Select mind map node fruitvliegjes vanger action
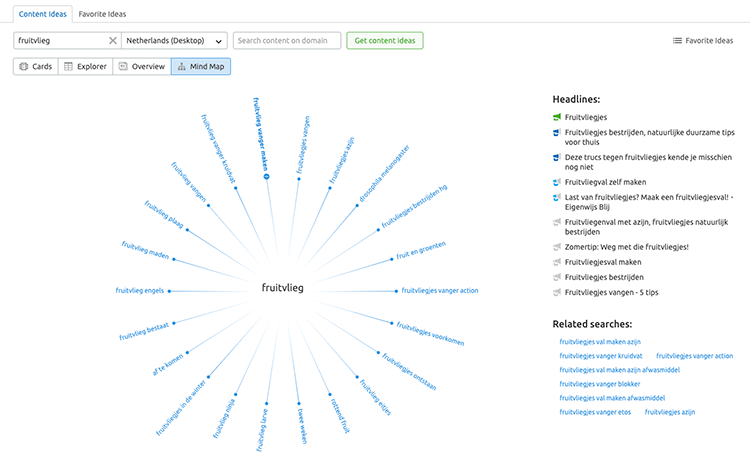This screenshot has height=462, width=750. point(440,290)
